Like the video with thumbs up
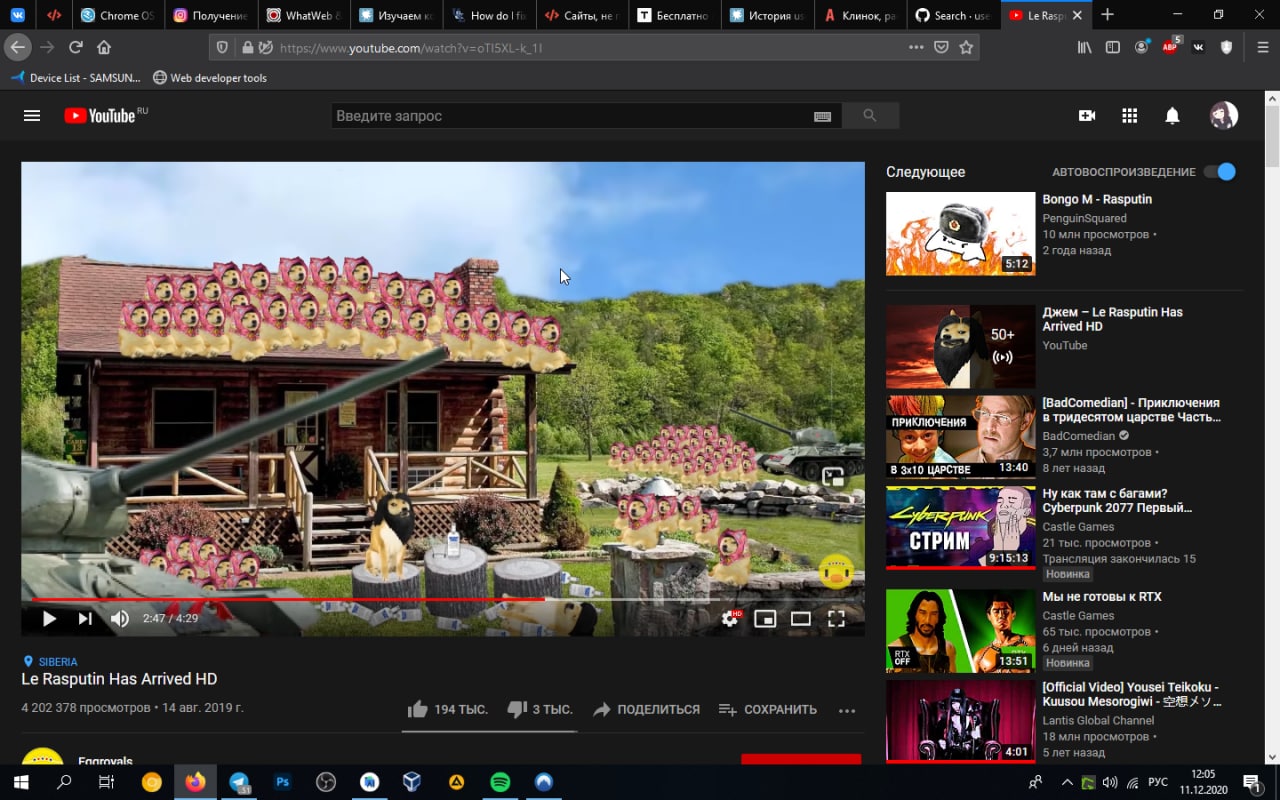 tap(447, 709)
